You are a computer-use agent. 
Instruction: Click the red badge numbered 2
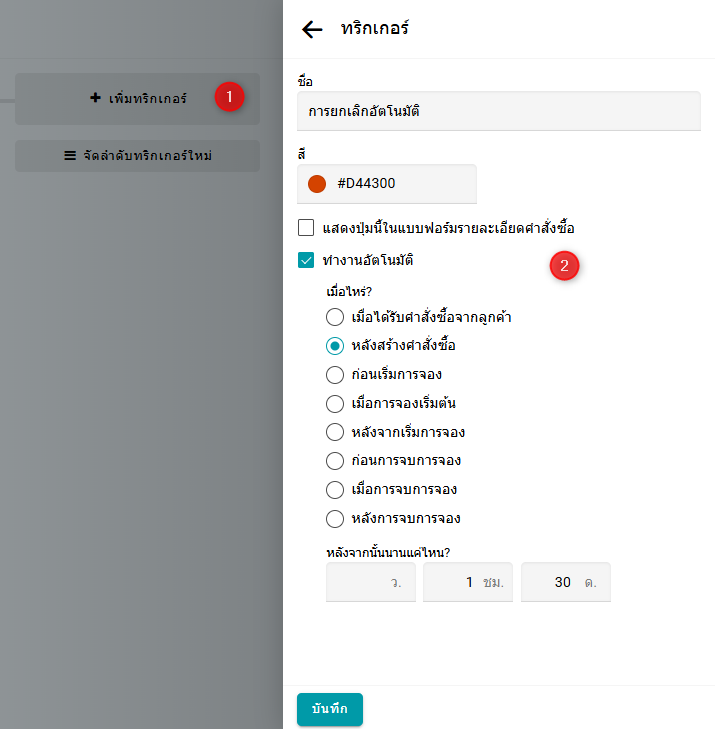pyautogui.click(x=565, y=266)
